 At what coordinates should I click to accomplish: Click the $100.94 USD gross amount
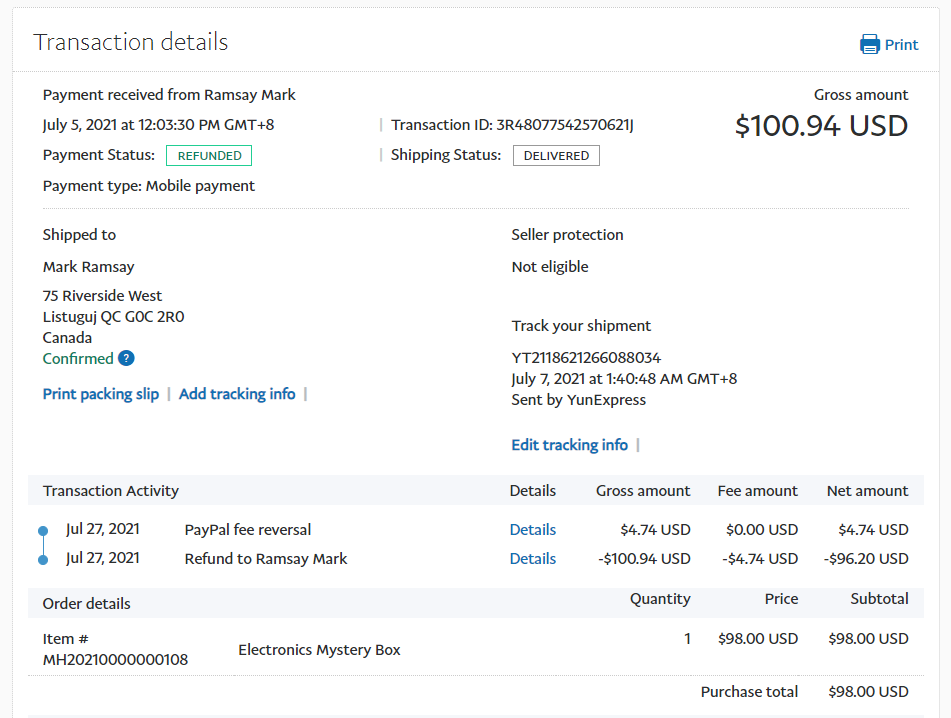point(821,126)
